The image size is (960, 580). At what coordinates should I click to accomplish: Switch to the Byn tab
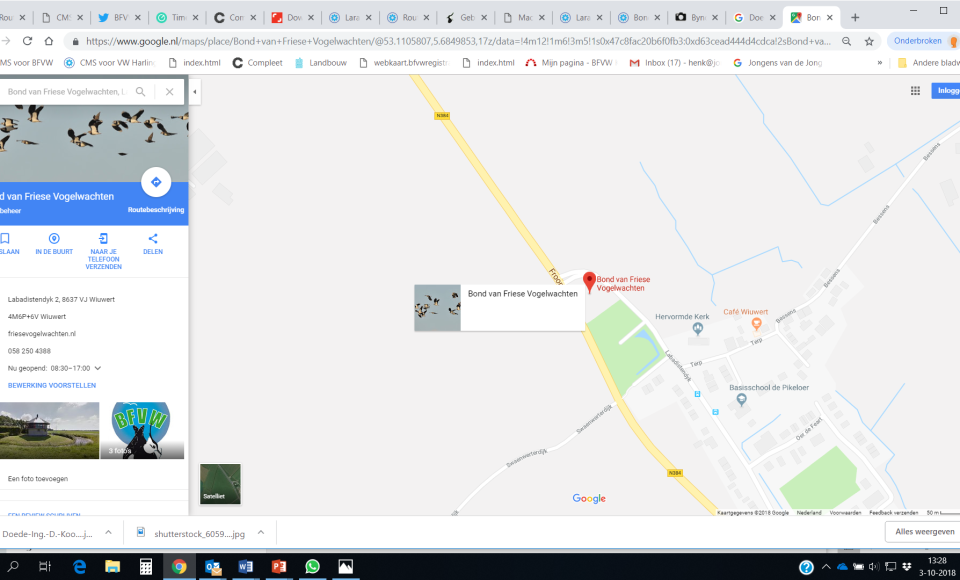[x=697, y=17]
